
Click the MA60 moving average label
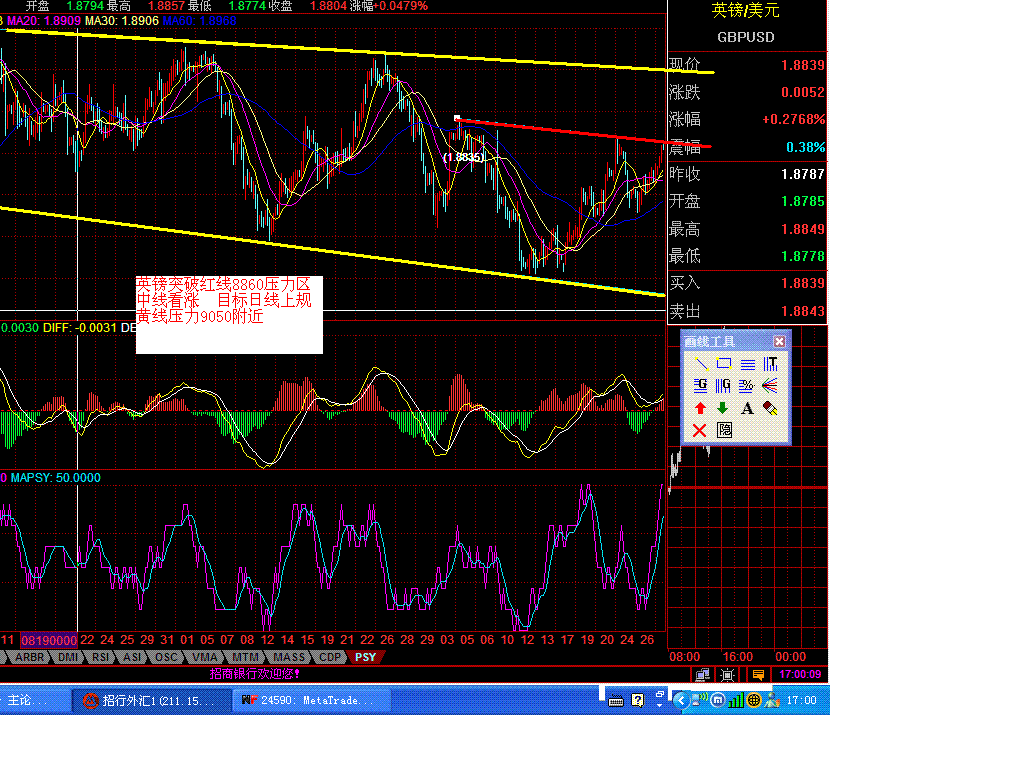point(199,21)
